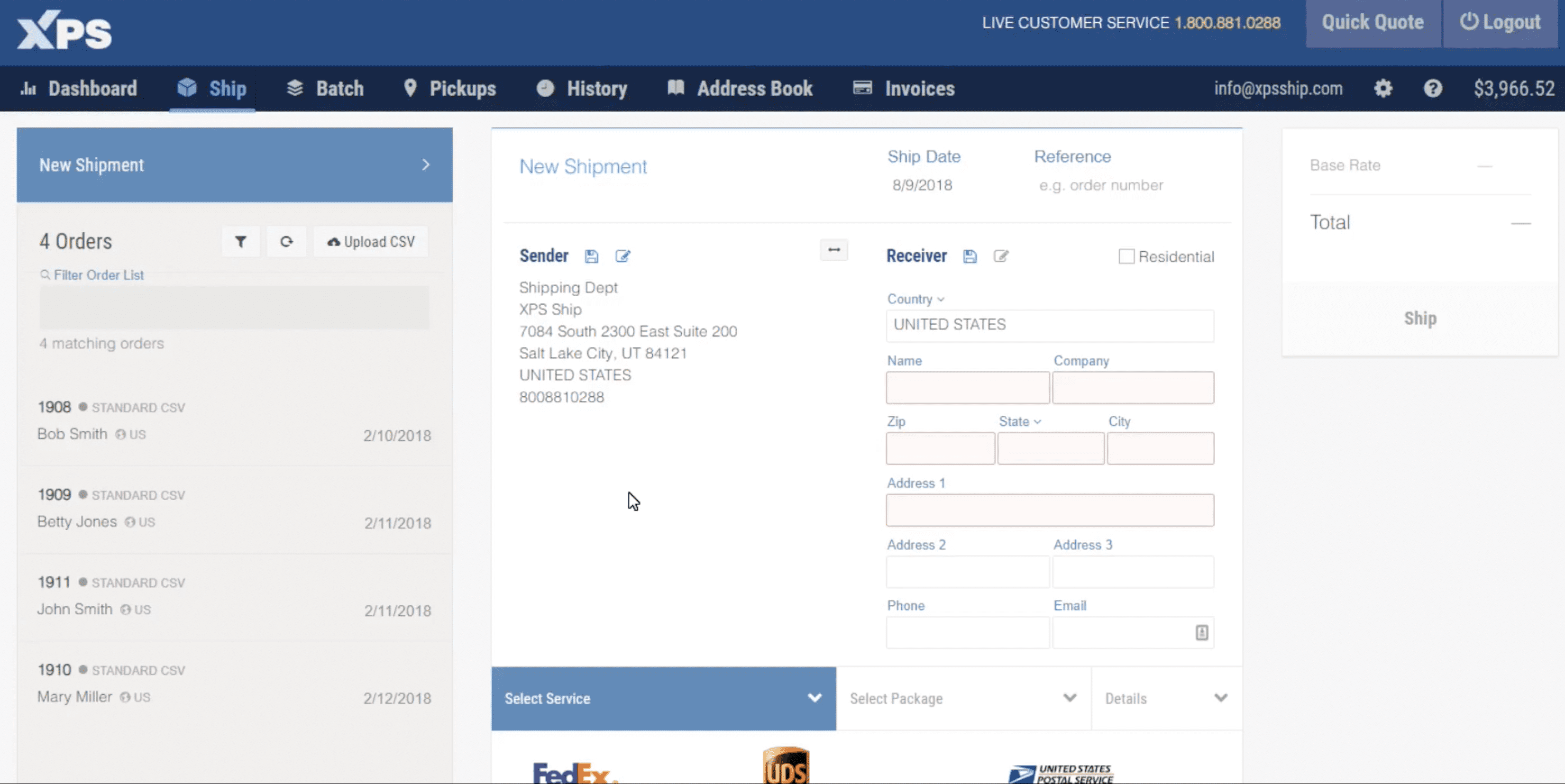Go to the Dashboard tab
Image resolution: width=1565 pixels, height=784 pixels.
(79, 89)
